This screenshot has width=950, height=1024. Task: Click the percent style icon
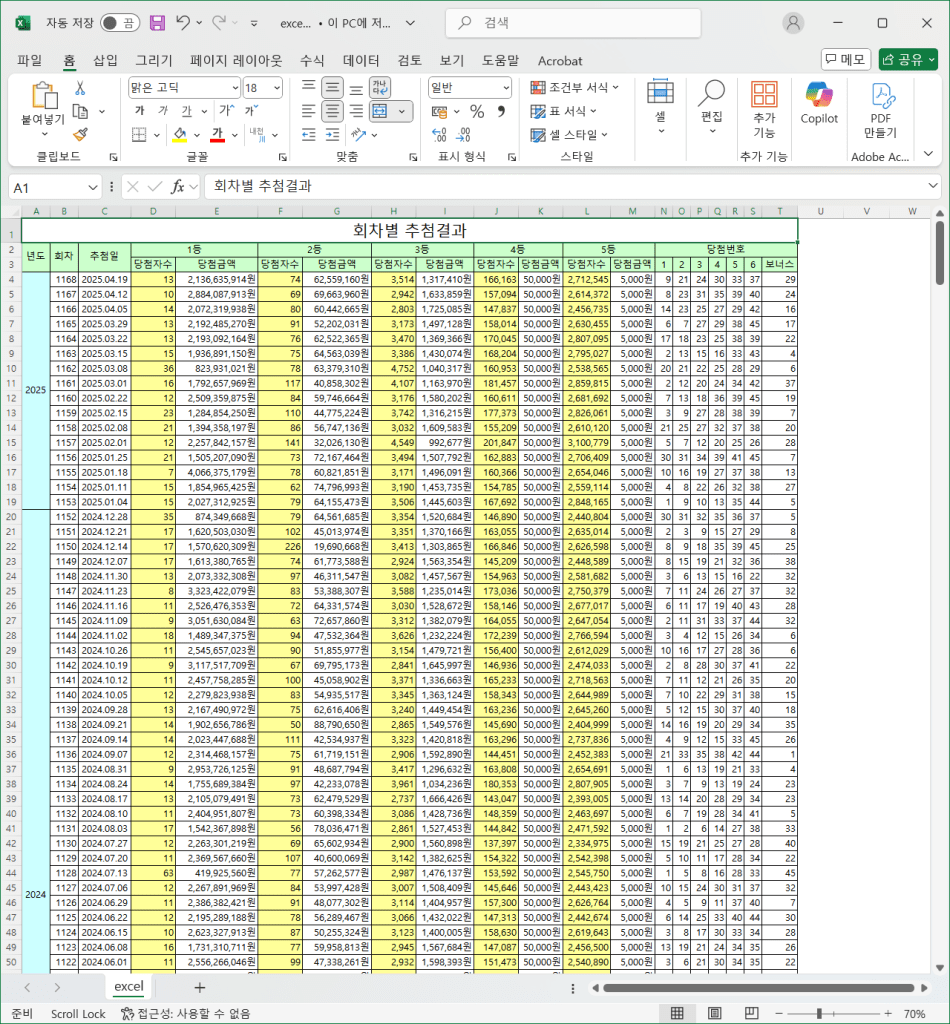(x=477, y=111)
